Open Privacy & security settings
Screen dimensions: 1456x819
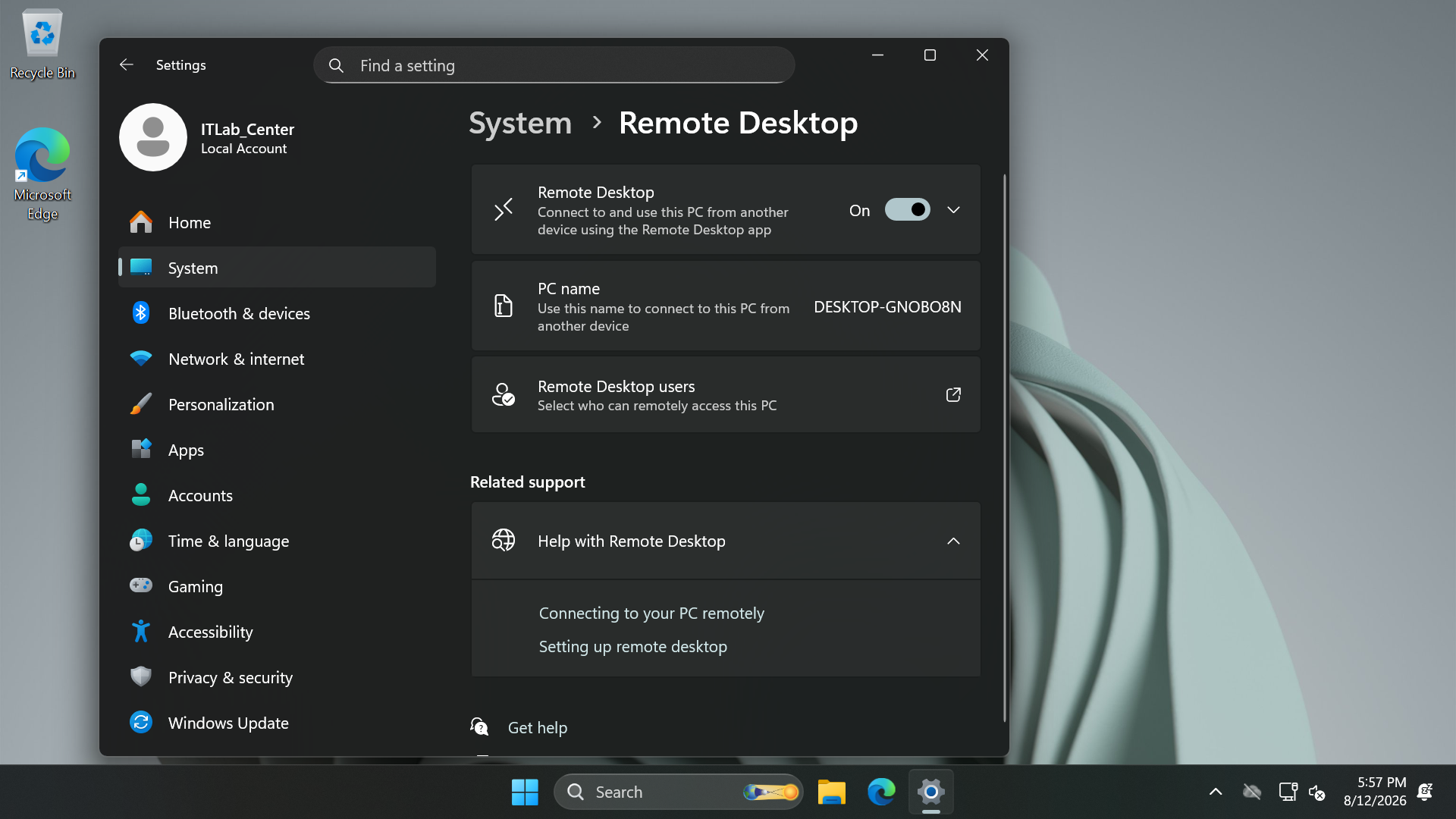pyautogui.click(x=278, y=677)
